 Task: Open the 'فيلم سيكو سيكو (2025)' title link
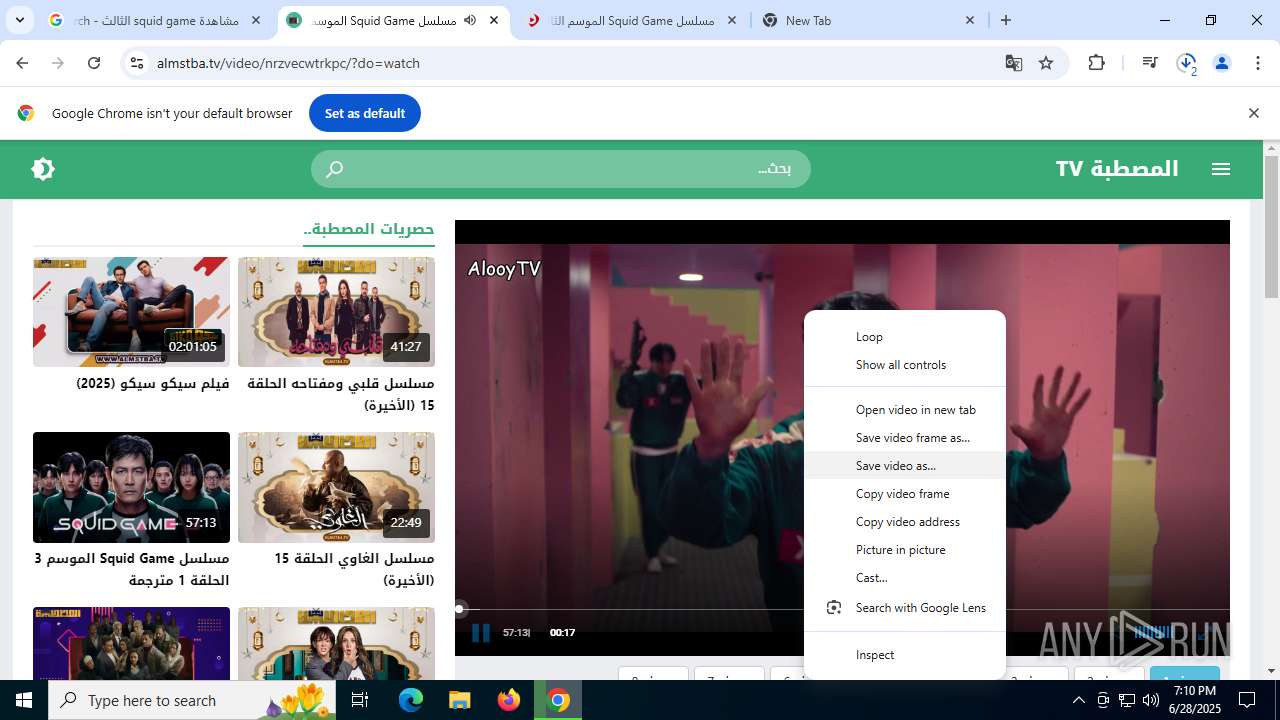pos(153,384)
